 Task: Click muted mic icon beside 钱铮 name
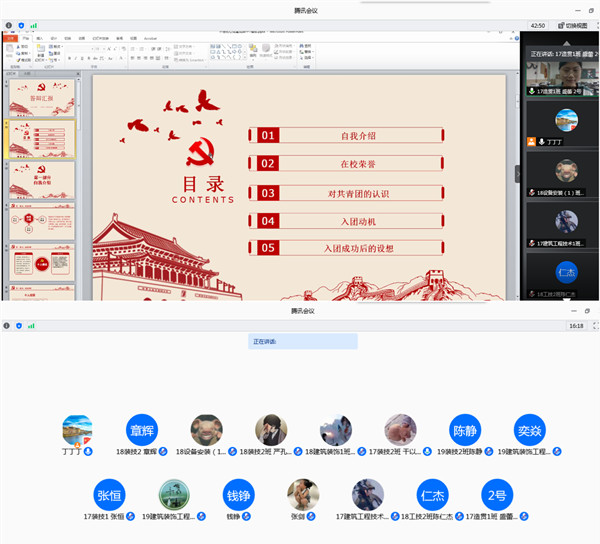coord(246,516)
